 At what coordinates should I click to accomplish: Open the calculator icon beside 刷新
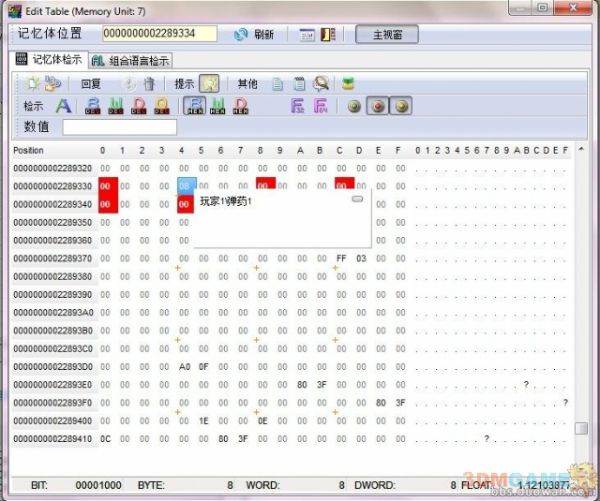coord(308,34)
